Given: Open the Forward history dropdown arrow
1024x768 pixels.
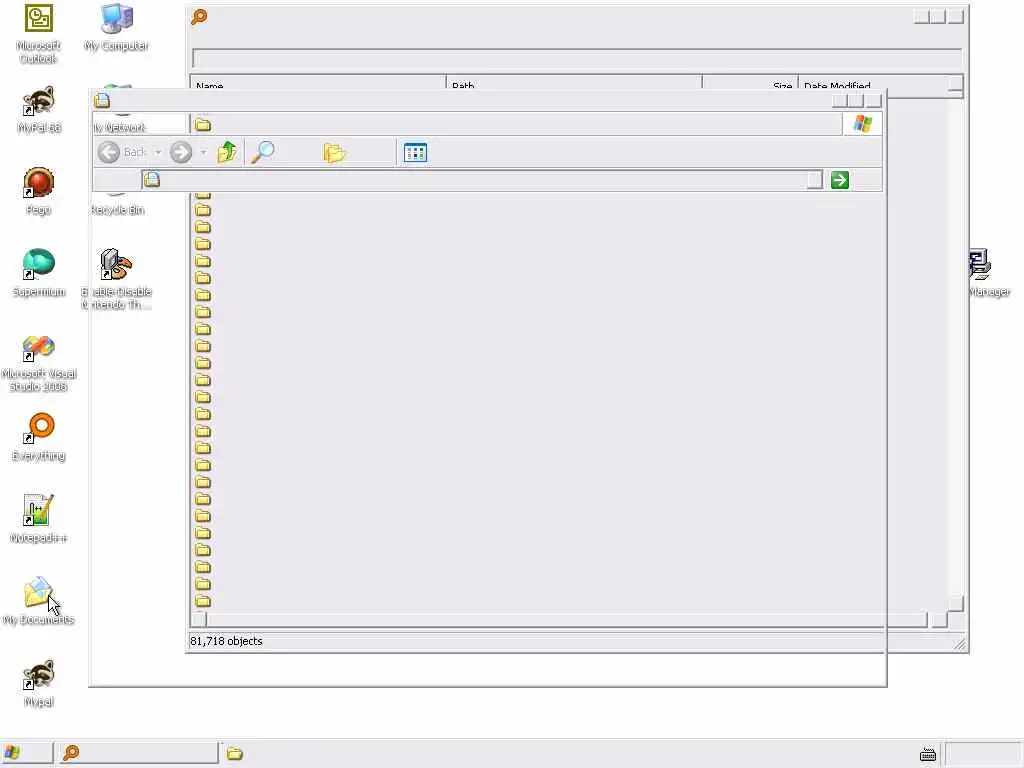Looking at the screenshot, I should tap(204, 153).
